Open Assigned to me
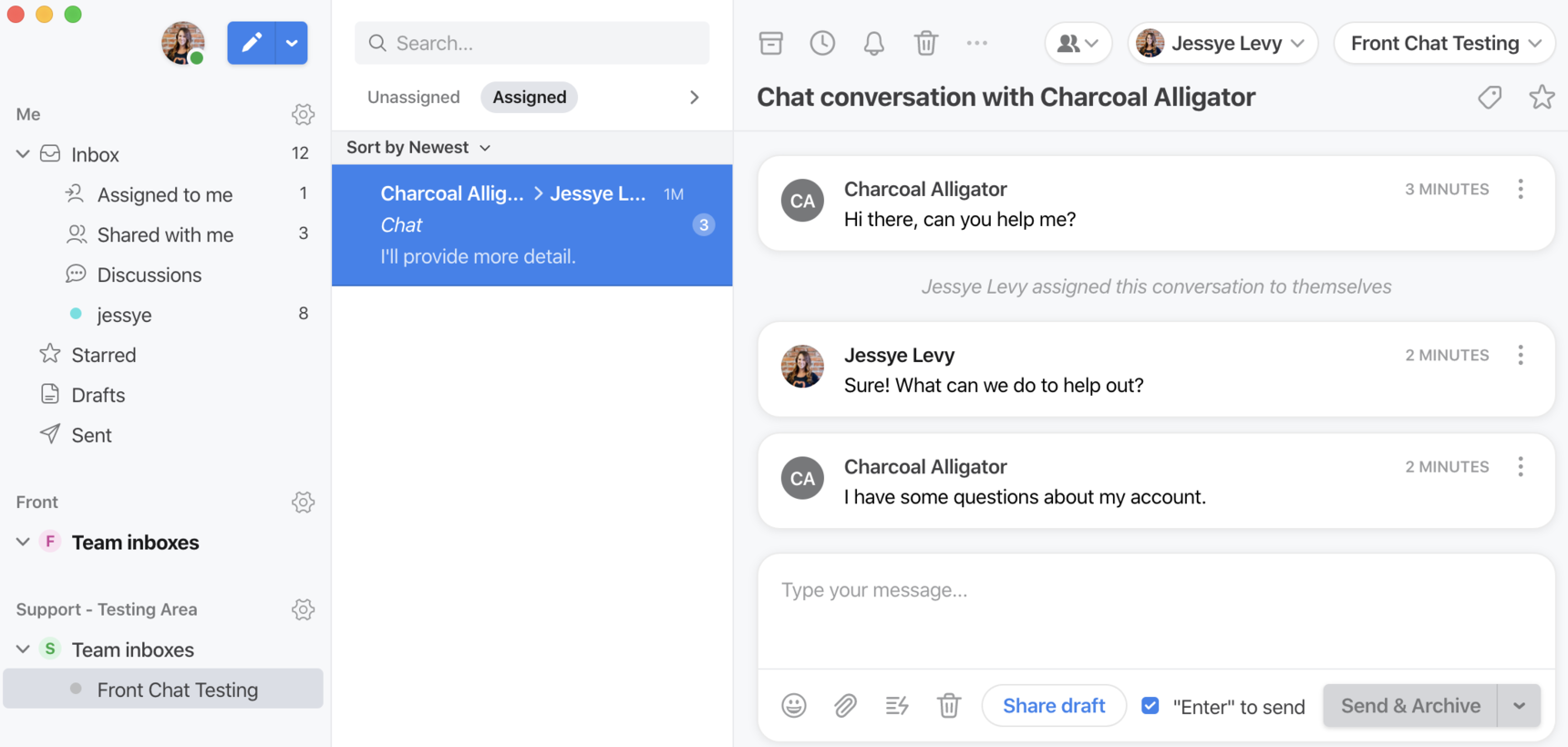 166,194
